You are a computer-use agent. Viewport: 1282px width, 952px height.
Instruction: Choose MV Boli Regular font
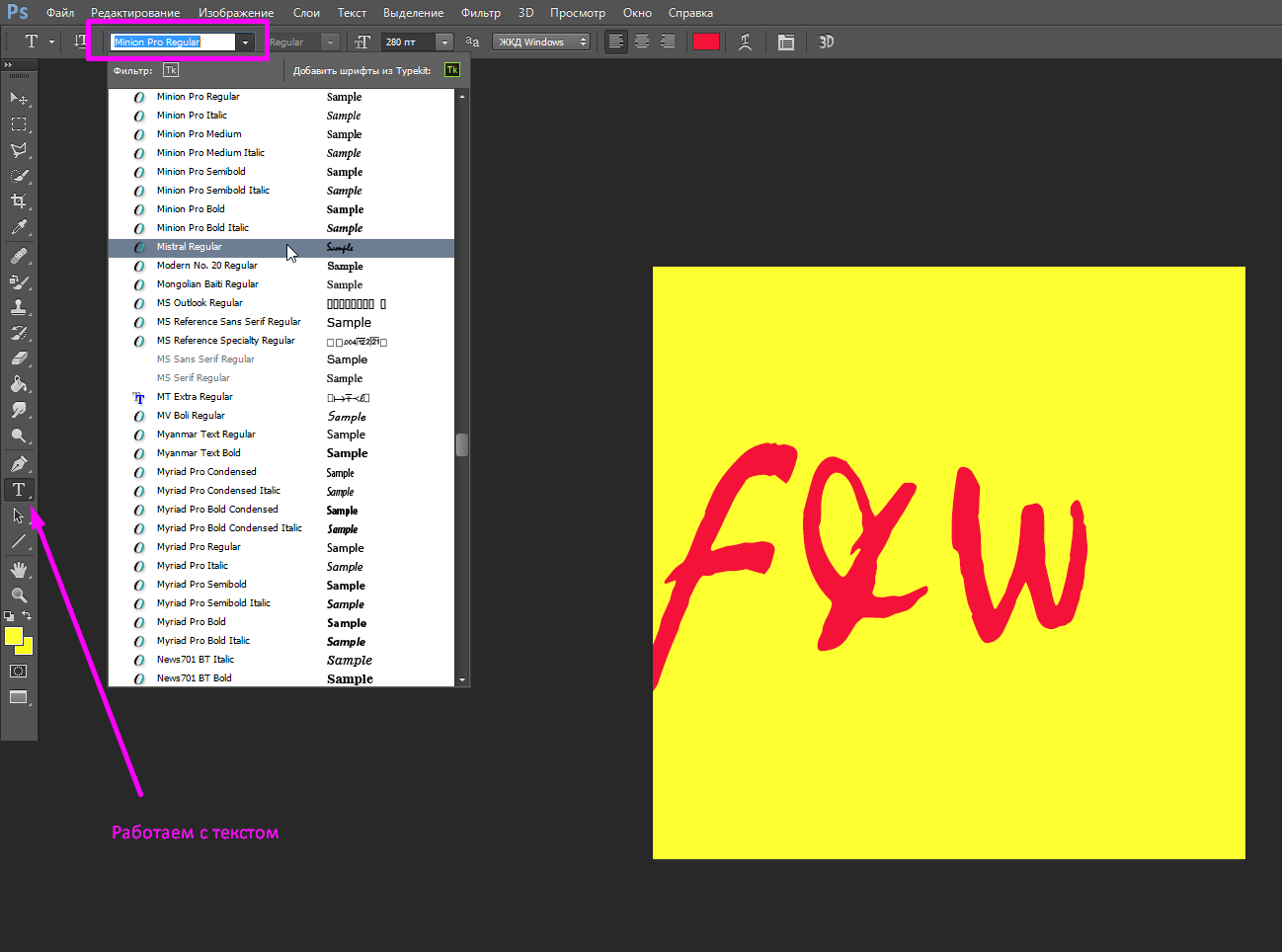[281, 416]
